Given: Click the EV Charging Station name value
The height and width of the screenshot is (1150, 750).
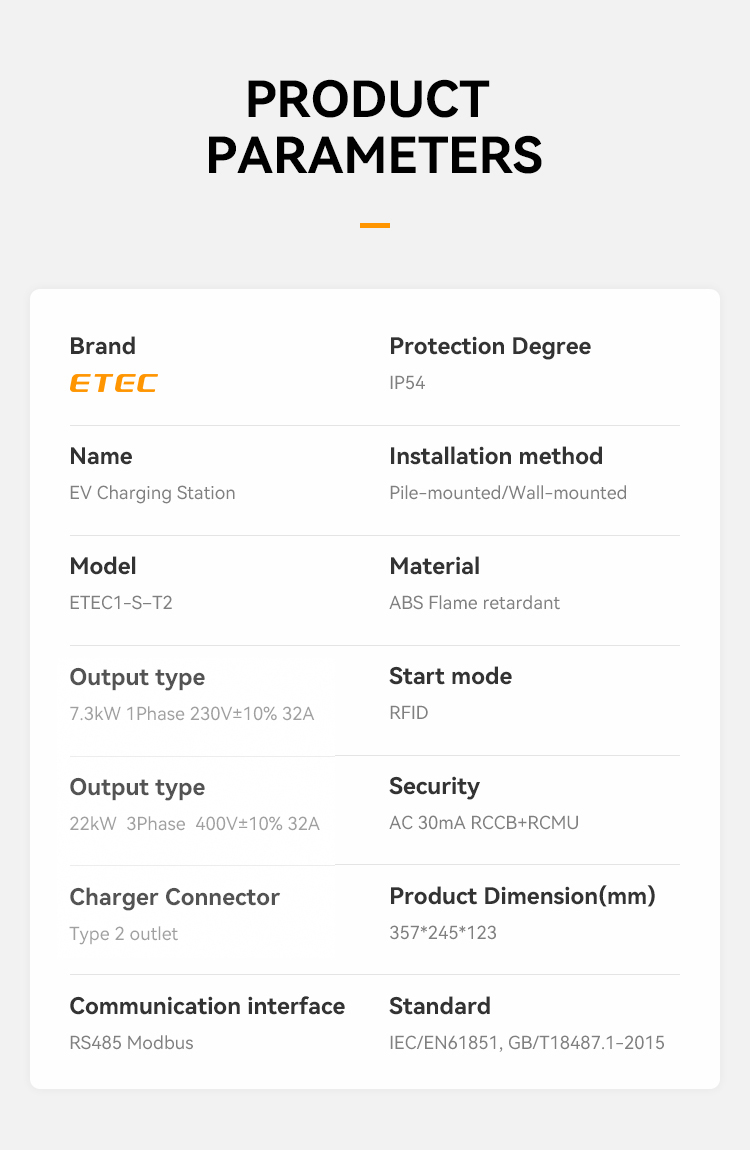Looking at the screenshot, I should pos(152,493).
